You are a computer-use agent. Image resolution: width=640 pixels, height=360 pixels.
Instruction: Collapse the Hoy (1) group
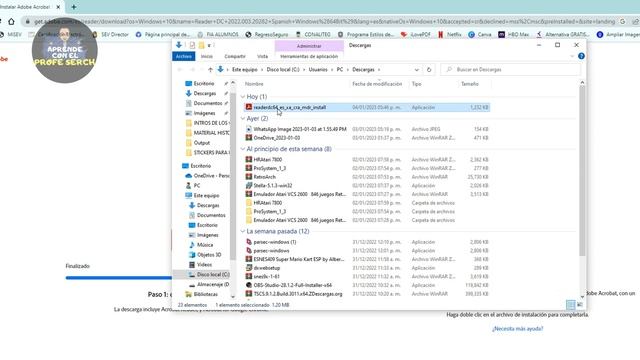coord(243,97)
